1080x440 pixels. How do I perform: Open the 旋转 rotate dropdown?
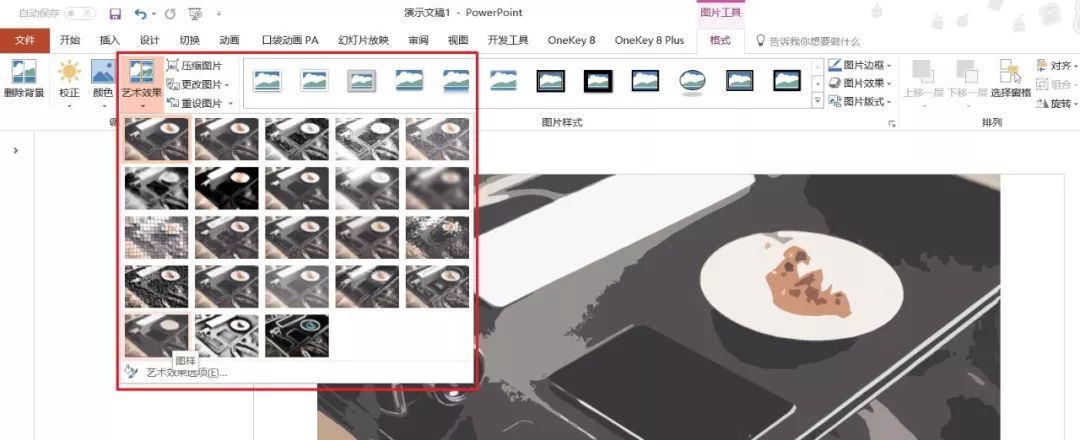click(1057, 103)
